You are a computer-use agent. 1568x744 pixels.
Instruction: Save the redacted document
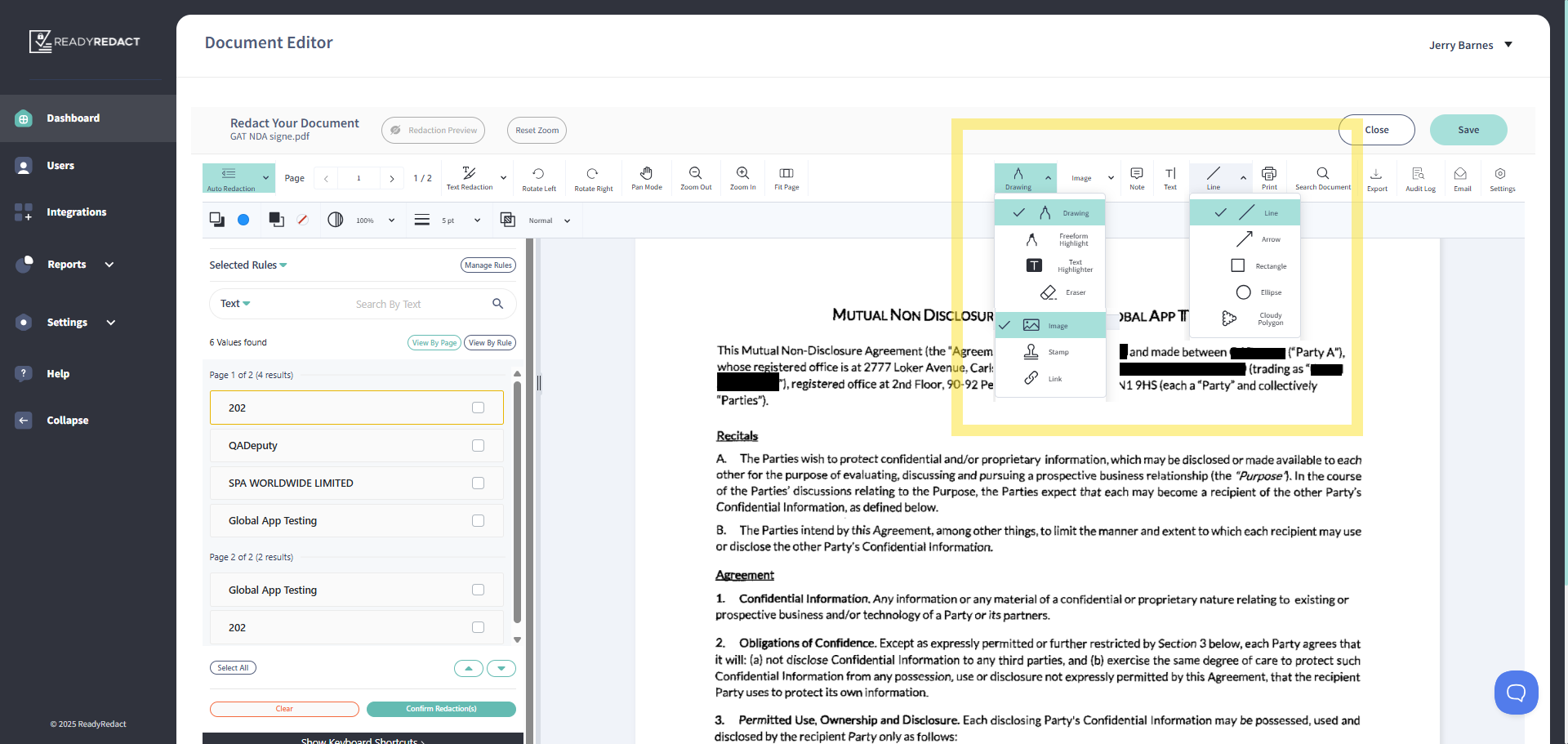tap(1468, 130)
